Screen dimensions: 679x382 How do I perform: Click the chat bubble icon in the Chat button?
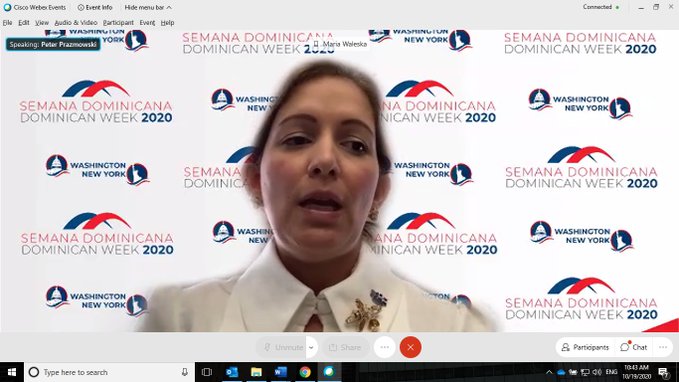pyautogui.click(x=624, y=347)
